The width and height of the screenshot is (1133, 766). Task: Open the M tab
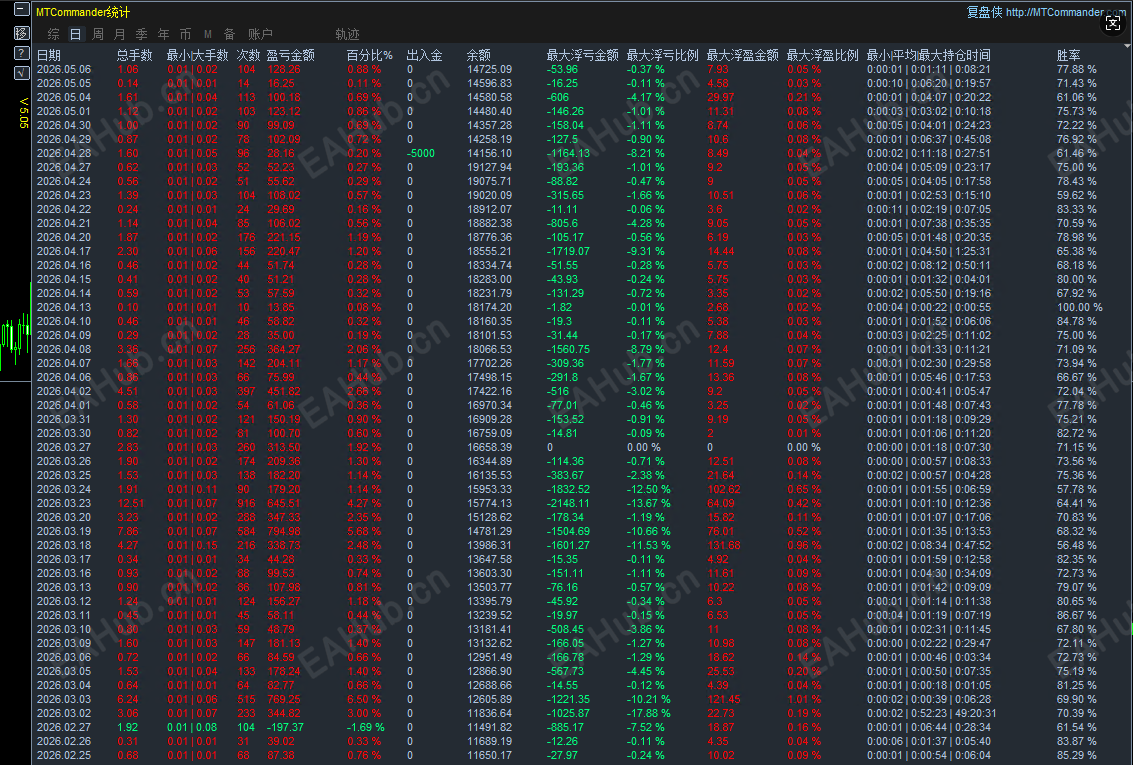(207, 34)
